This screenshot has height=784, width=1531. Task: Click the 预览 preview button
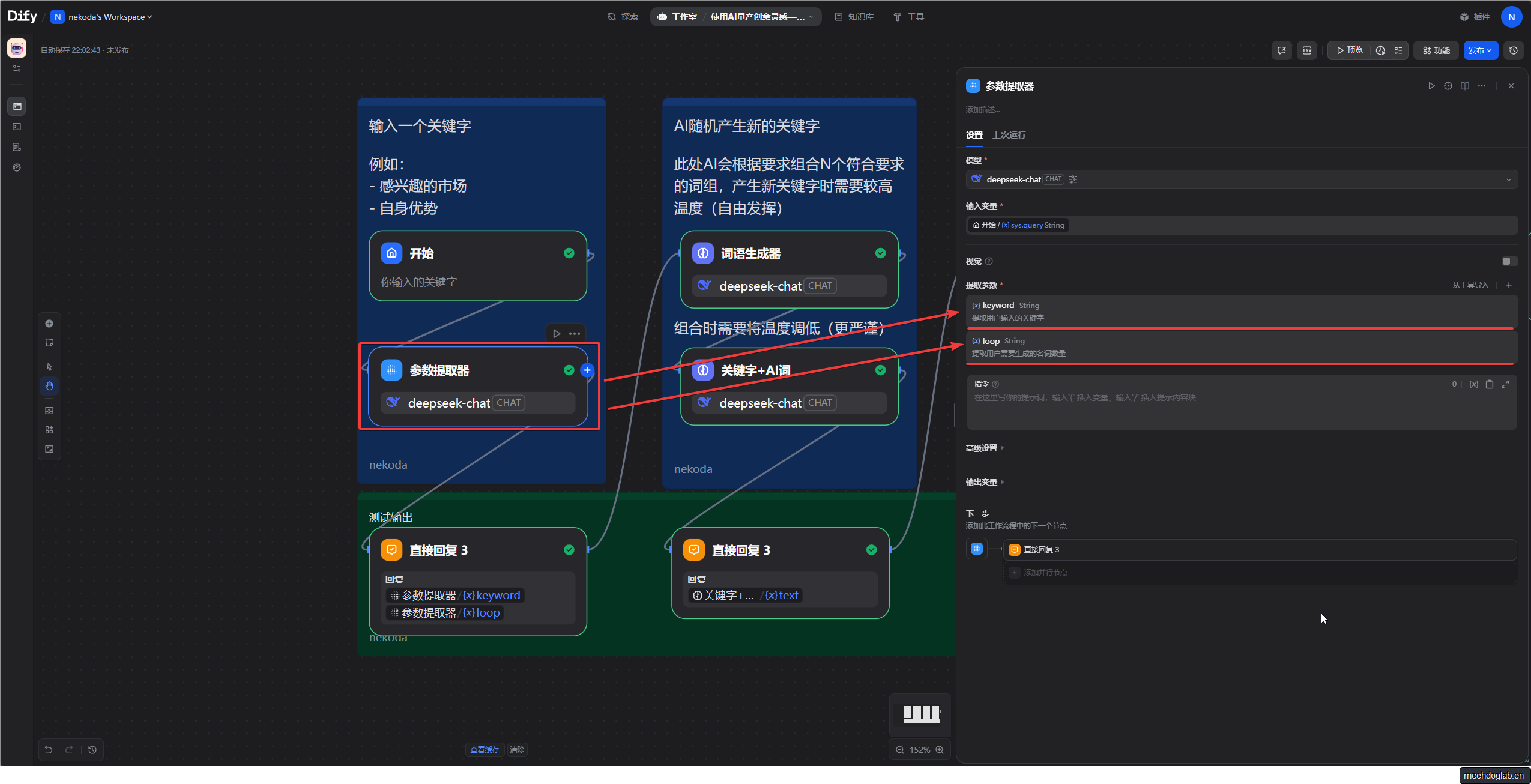(x=1350, y=50)
